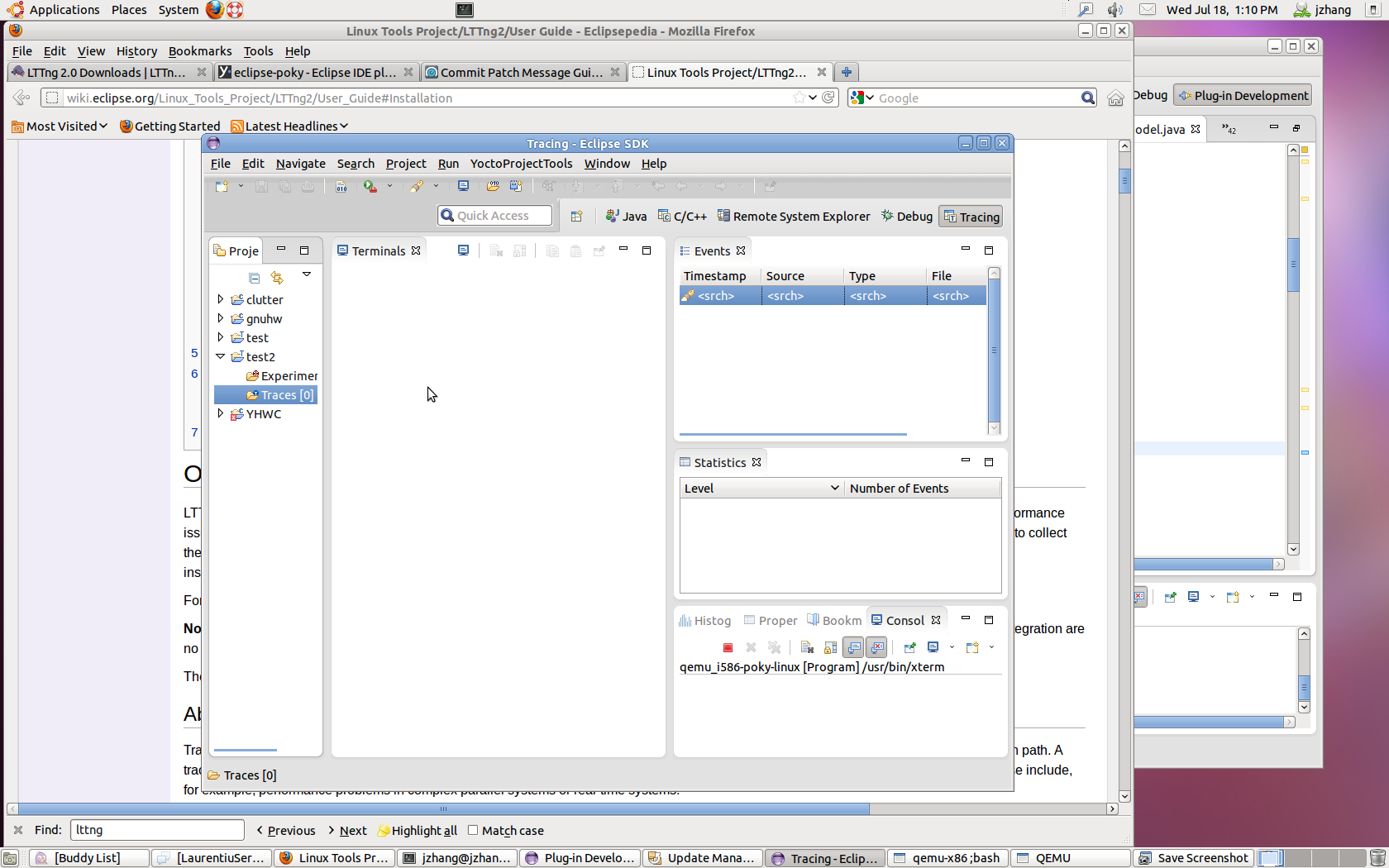Click the Run external tools icon
This screenshot has width=1389, height=868.
pos(370,187)
